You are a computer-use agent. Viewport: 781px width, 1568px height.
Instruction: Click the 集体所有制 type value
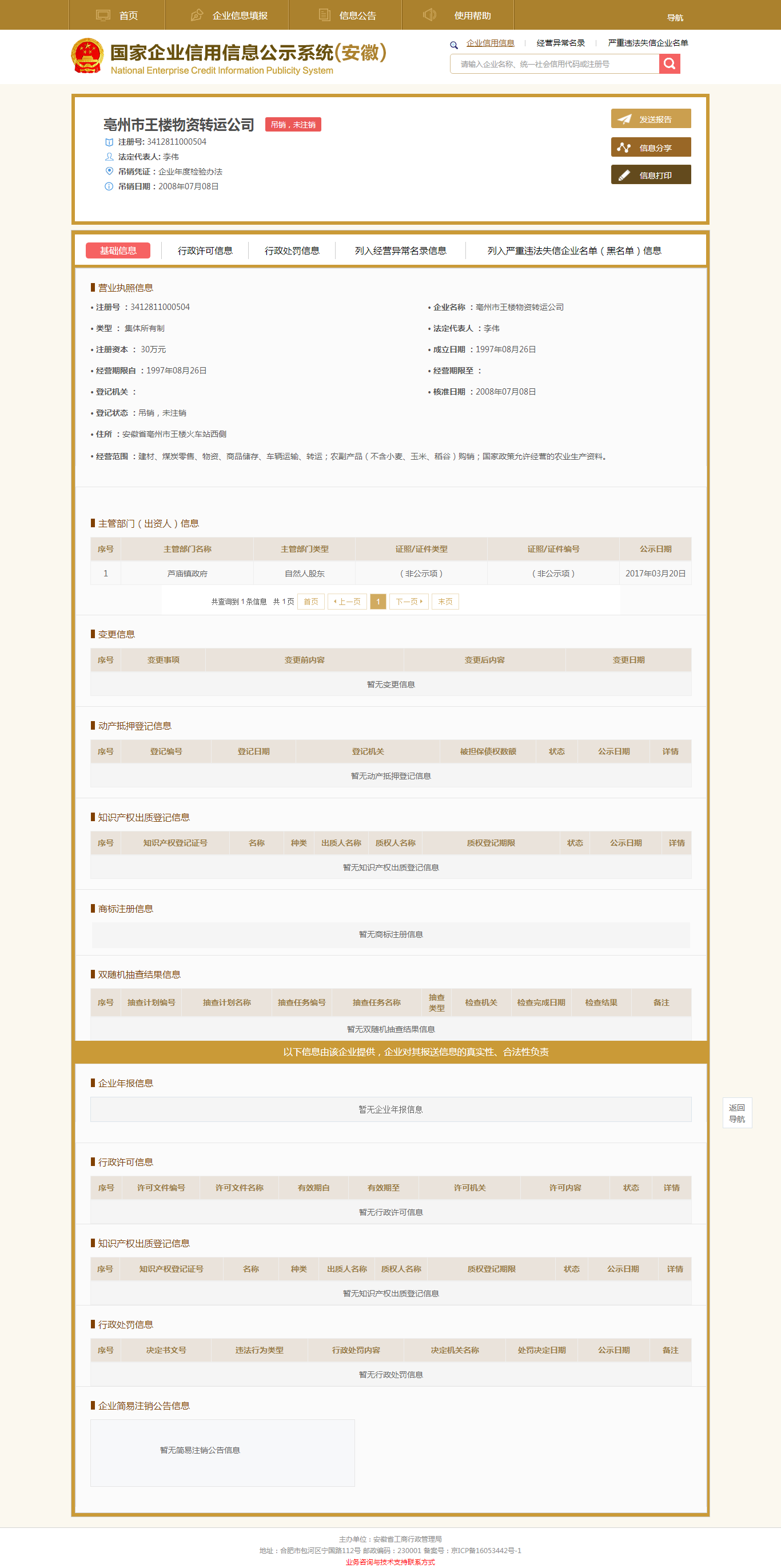pyautogui.click(x=144, y=329)
